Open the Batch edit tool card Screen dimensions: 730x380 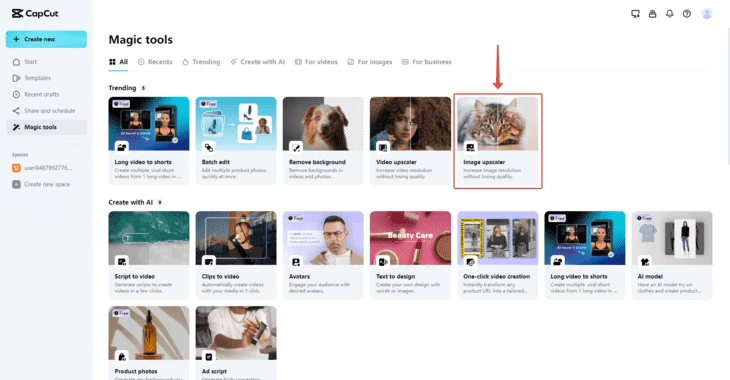[236, 141]
